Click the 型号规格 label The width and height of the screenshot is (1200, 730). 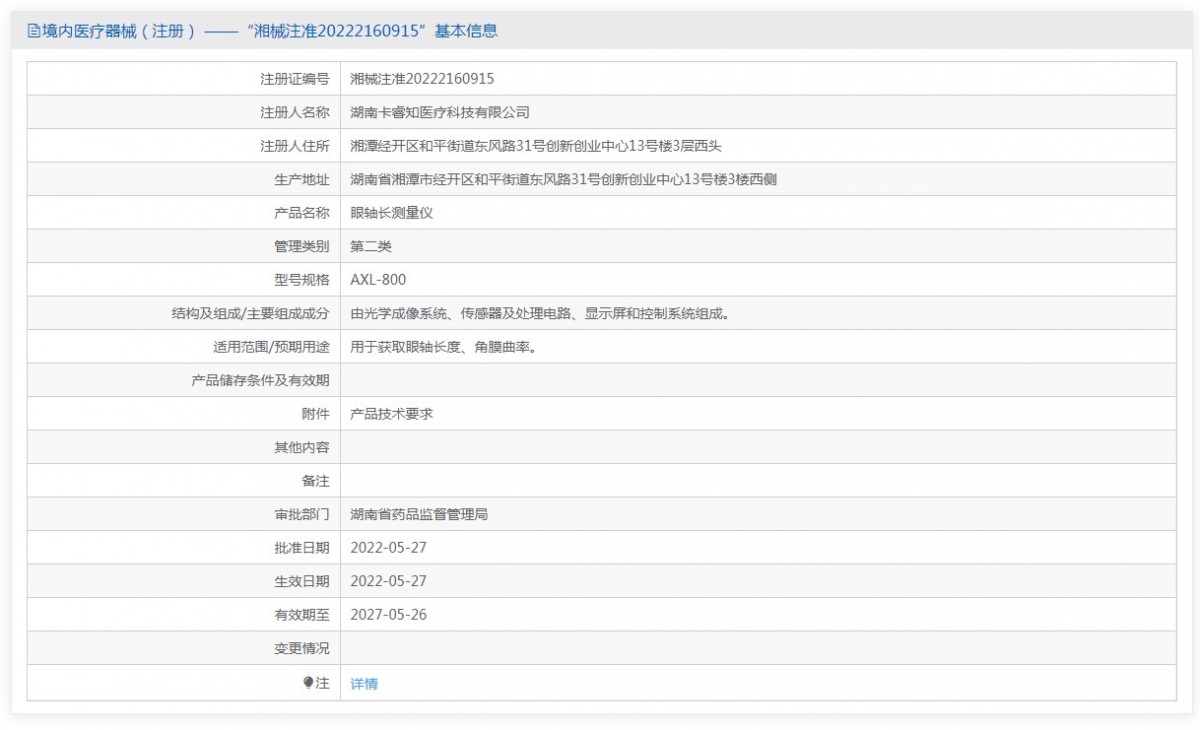(302, 280)
